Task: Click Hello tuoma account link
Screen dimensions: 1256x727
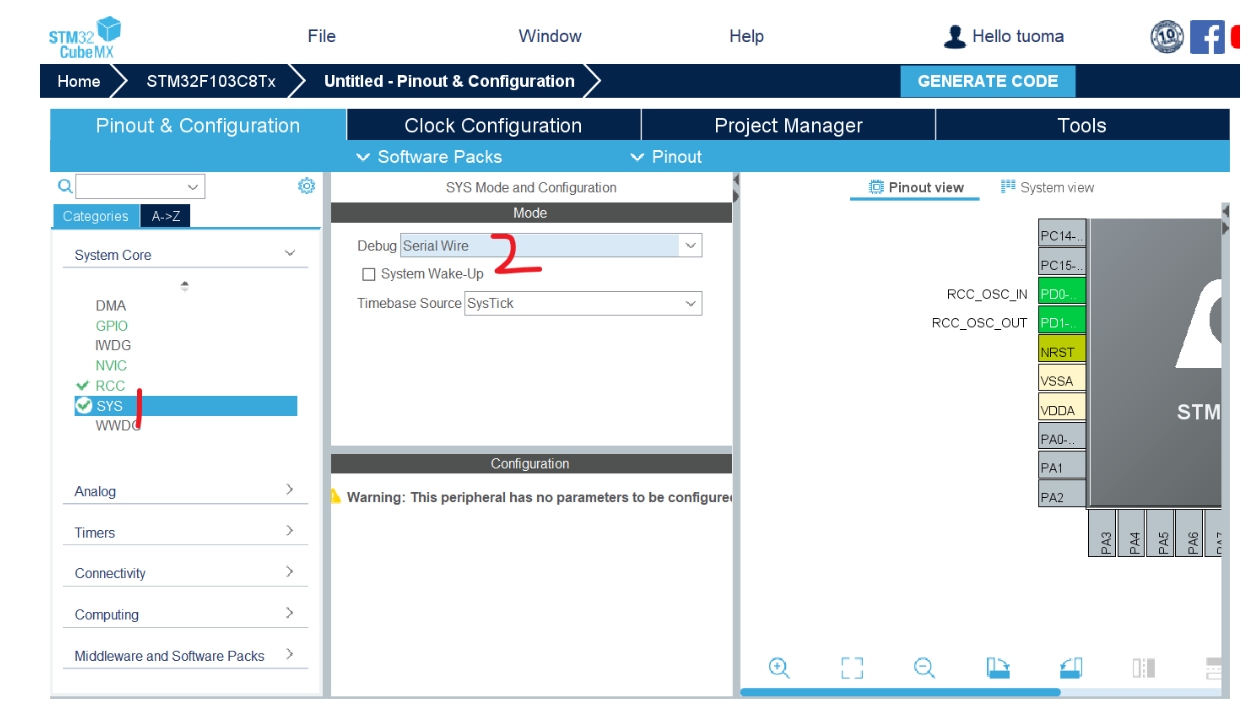Action: pos(1018,36)
